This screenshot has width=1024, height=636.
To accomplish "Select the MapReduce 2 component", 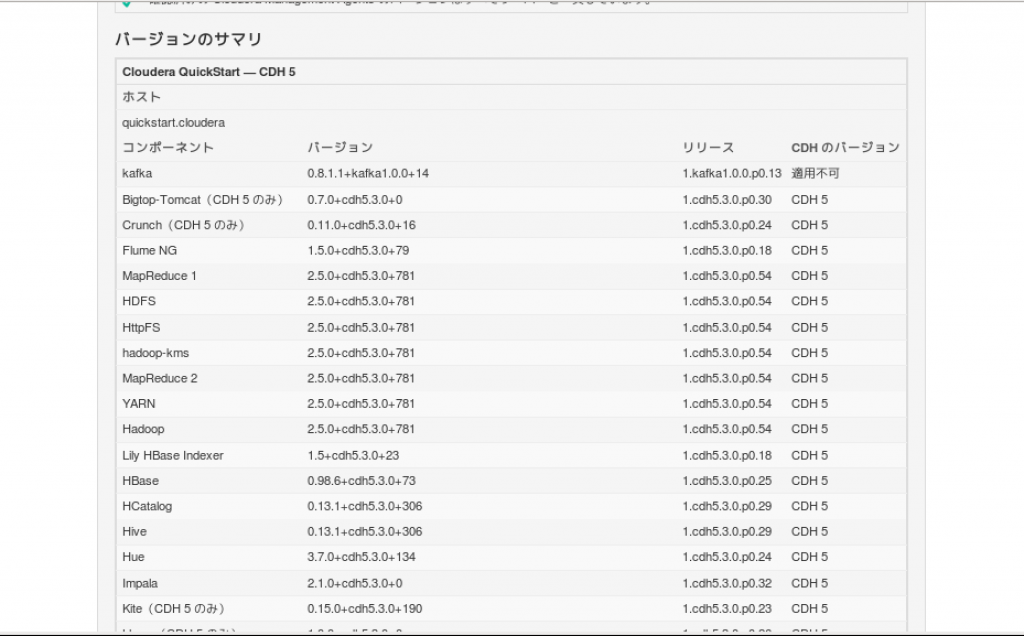I will coord(160,379).
